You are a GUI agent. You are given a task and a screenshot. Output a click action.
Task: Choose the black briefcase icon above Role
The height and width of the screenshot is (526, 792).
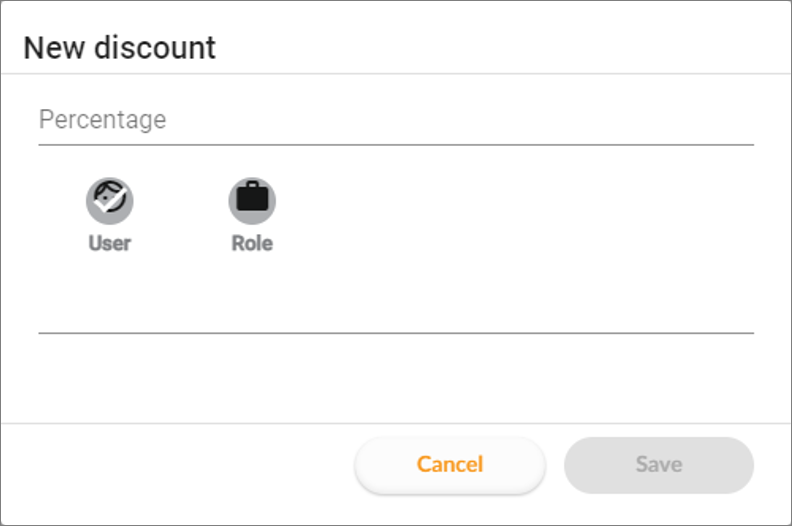click(252, 201)
